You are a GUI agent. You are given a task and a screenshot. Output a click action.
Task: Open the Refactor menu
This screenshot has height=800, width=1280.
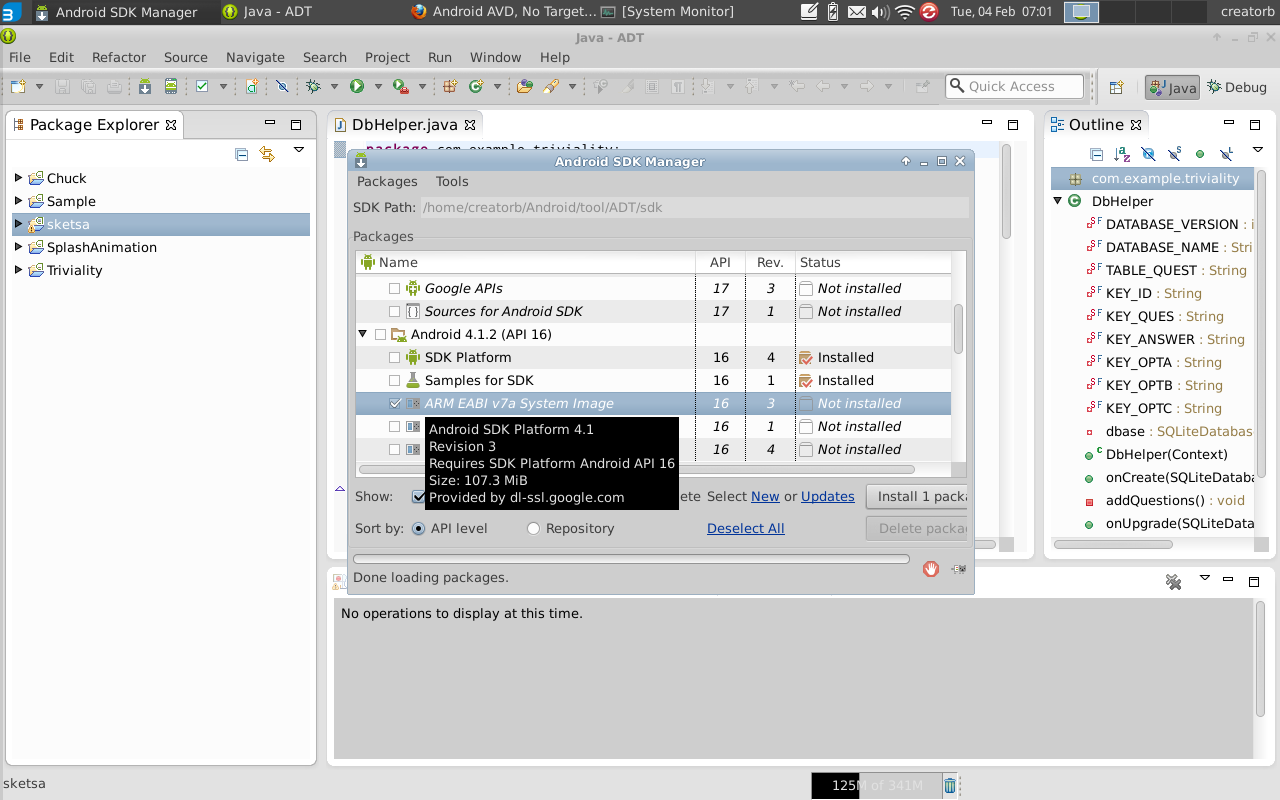click(119, 57)
